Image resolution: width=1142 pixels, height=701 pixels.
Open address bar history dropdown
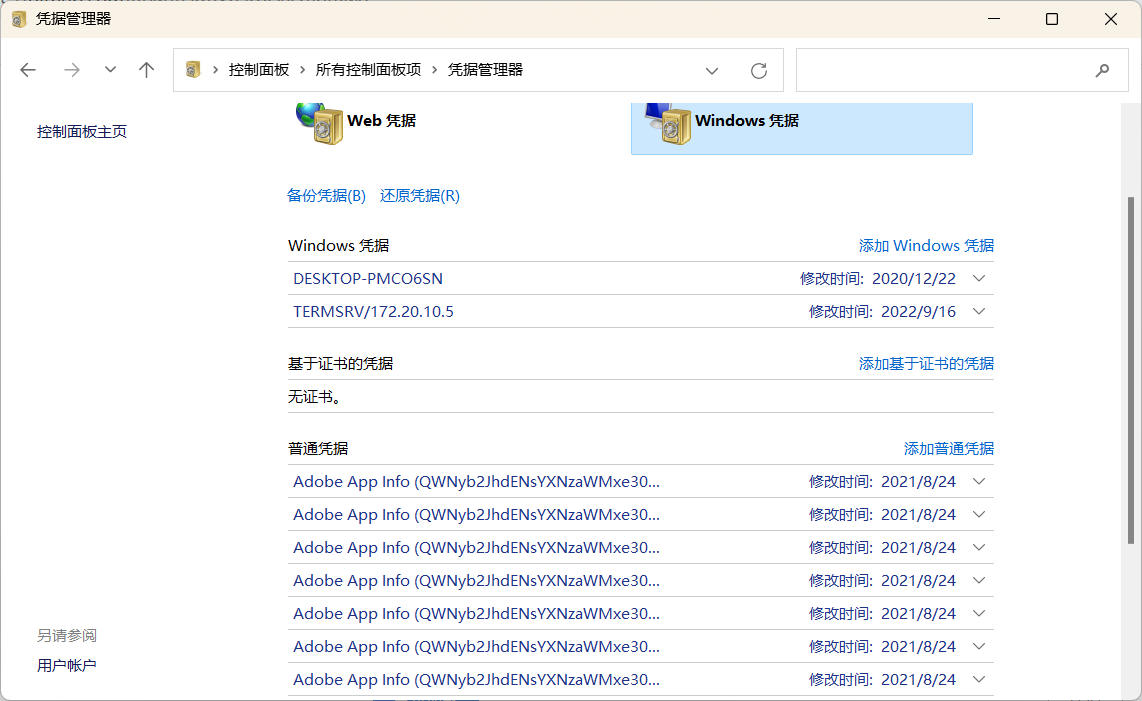712,71
